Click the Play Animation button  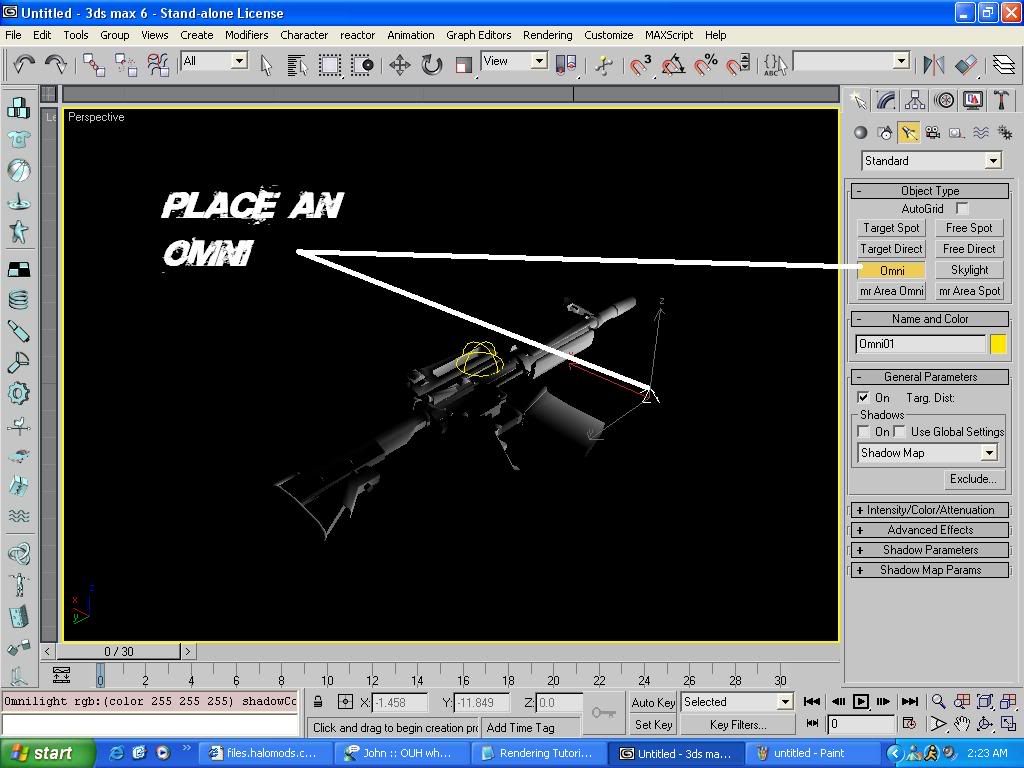click(x=861, y=702)
